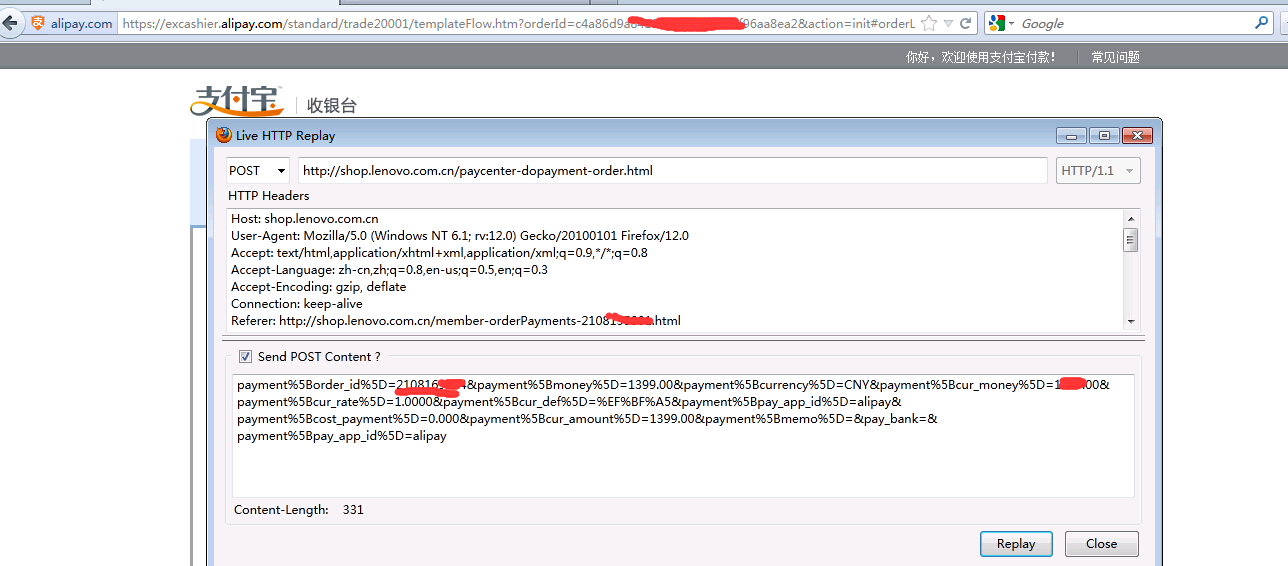Click the headers scrollbar thumb
Screen dimensions: 1288x566
click(1131, 239)
